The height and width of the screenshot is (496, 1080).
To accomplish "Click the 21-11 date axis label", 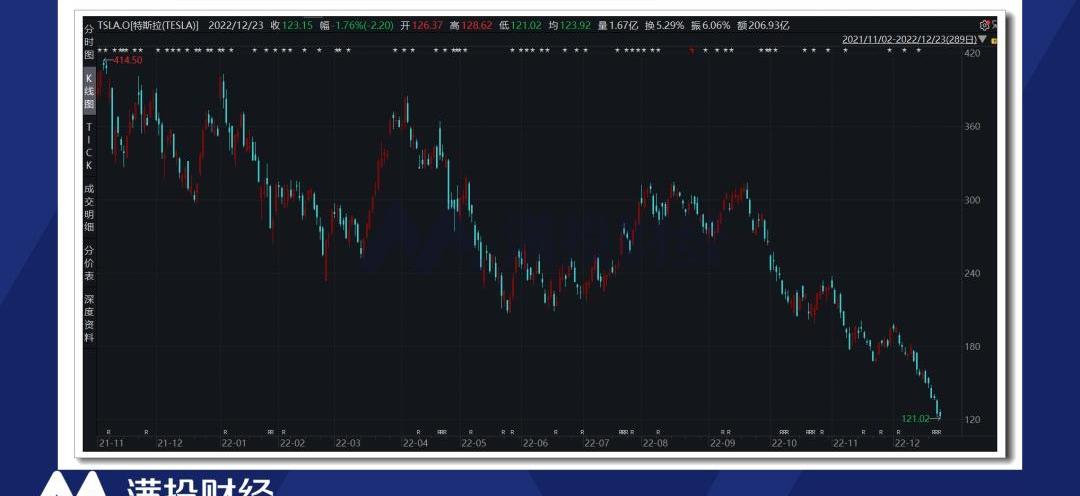I will click(x=110, y=443).
